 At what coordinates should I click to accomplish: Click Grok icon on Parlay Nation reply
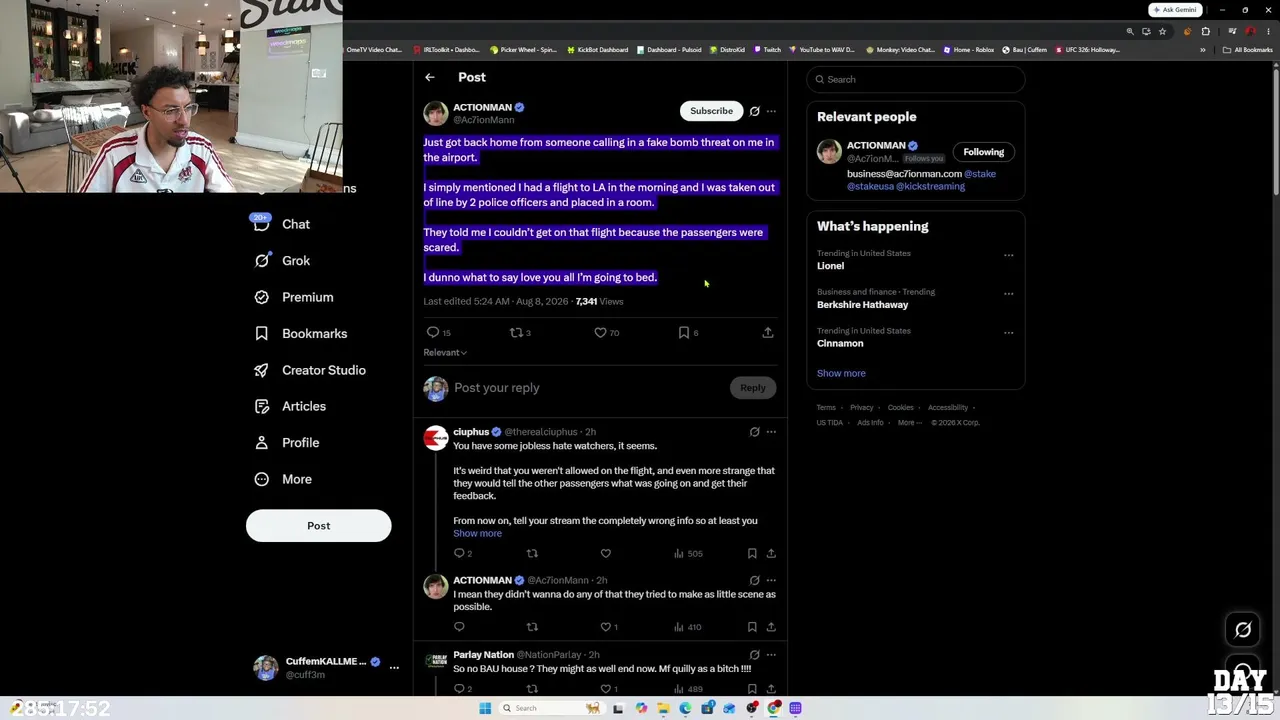coord(755,655)
